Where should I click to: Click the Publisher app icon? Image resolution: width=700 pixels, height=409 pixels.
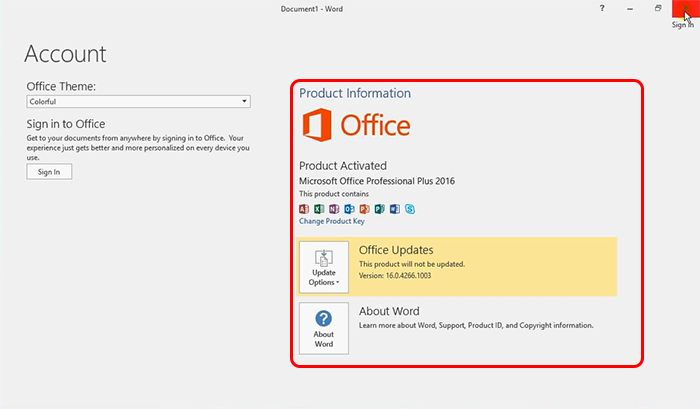click(x=379, y=209)
